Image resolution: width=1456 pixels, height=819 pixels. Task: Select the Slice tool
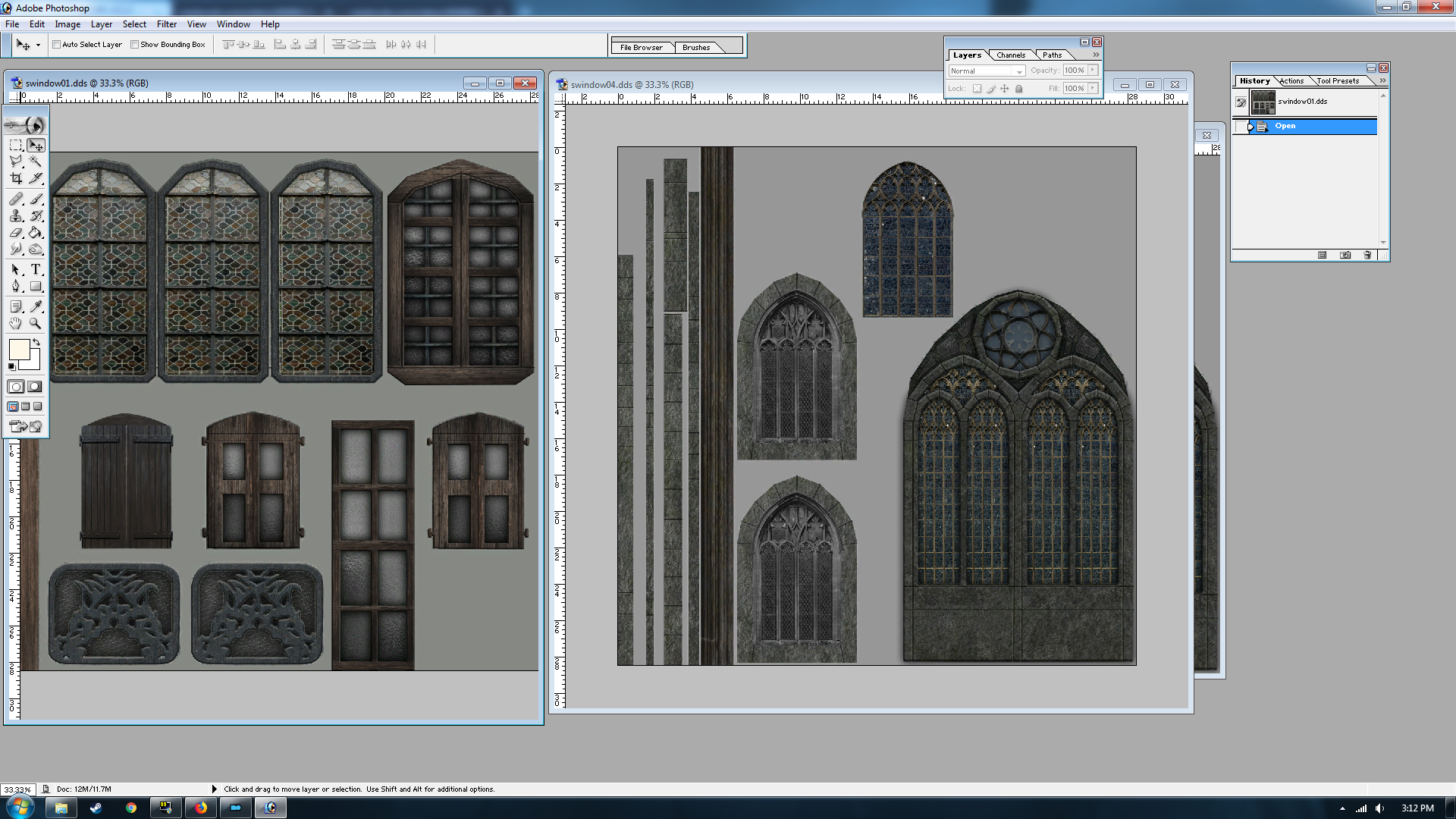tap(36, 178)
